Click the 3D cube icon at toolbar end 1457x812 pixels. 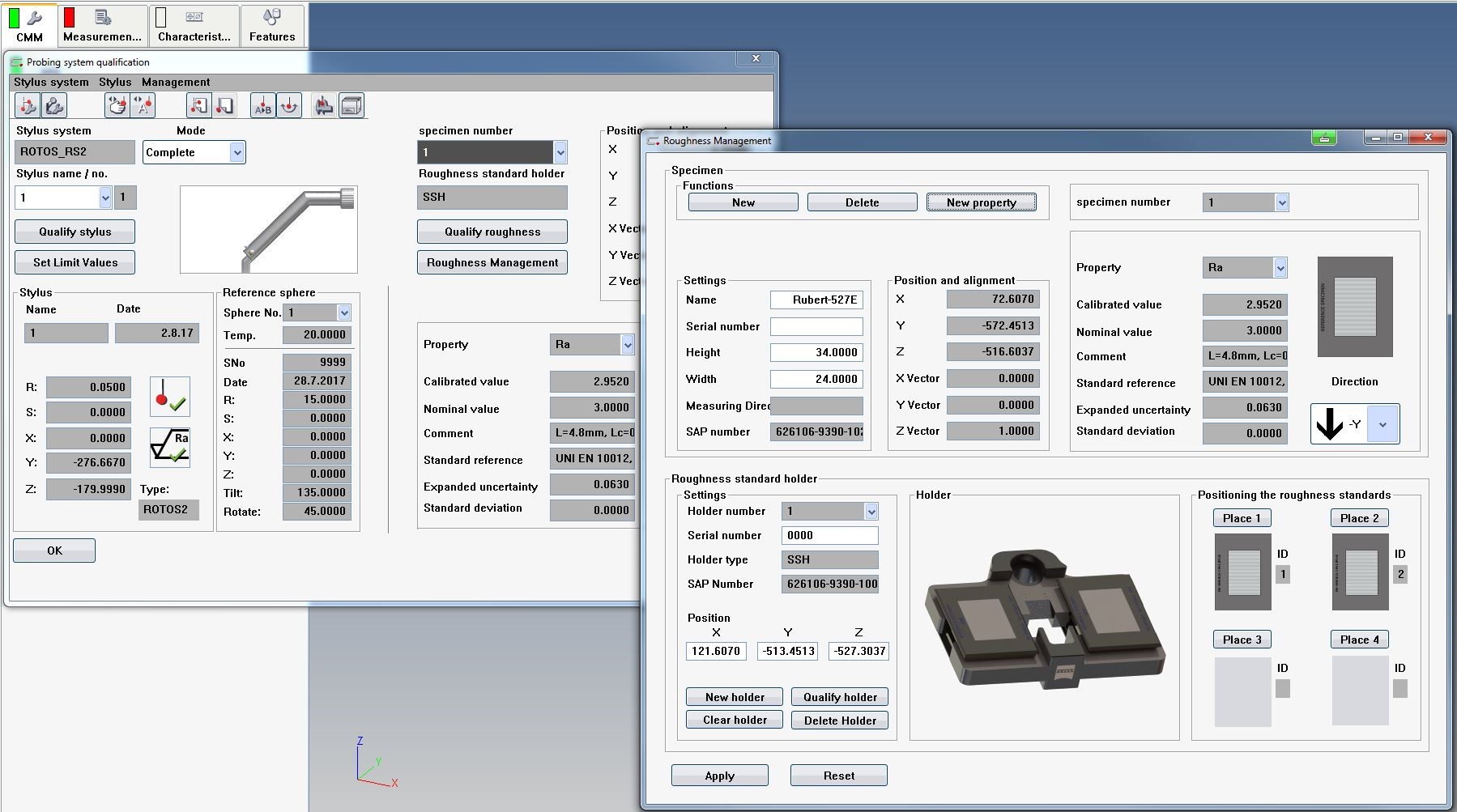(x=350, y=104)
